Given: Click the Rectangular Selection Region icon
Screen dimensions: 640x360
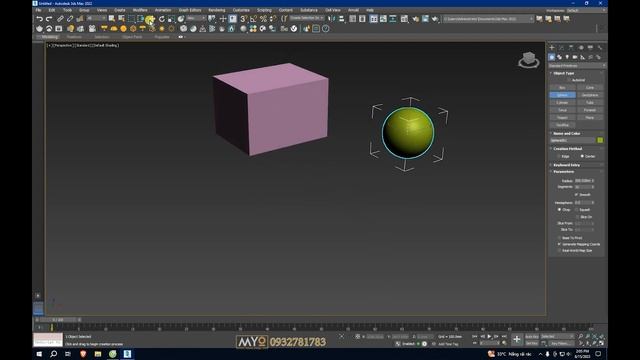Looking at the screenshot, I should coord(131,19).
